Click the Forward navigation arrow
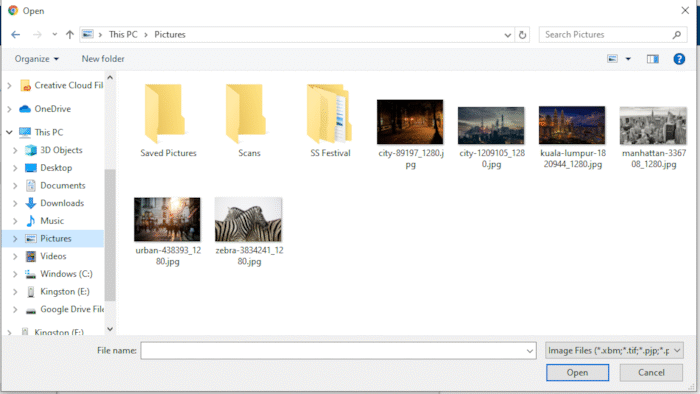 37,34
